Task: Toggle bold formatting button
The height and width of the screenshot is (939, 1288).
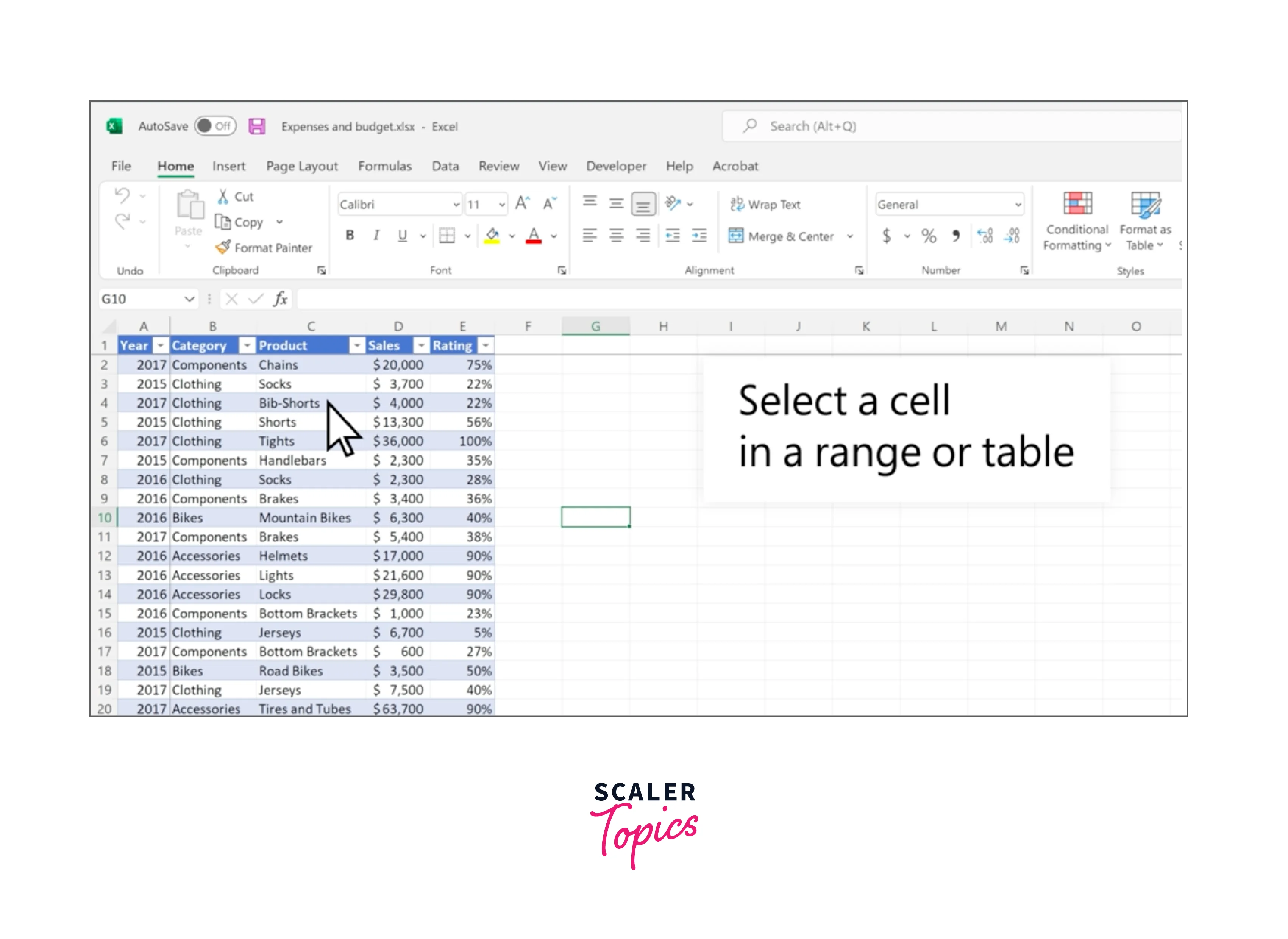Action: (350, 235)
